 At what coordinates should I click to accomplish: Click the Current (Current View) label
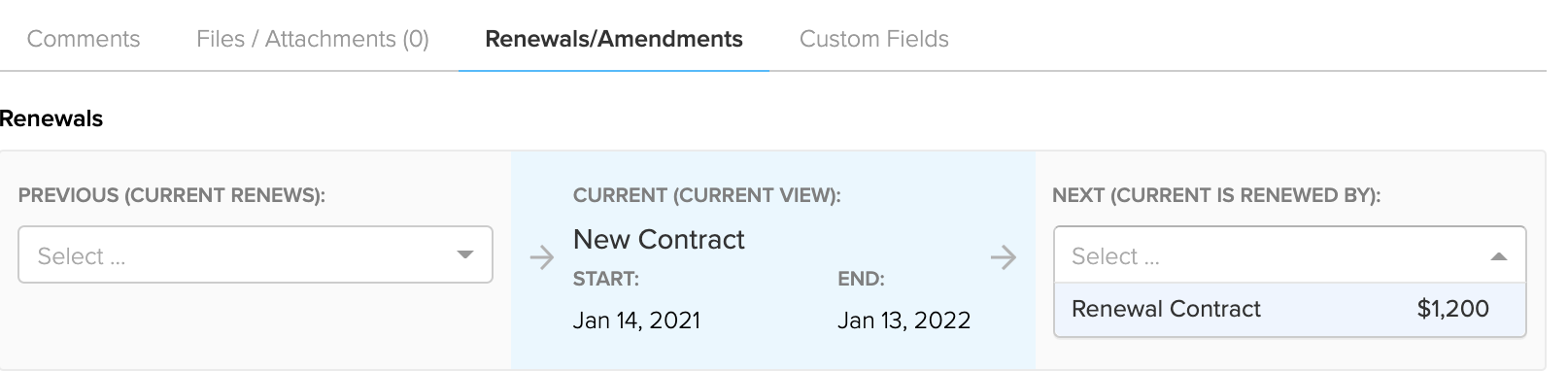tap(707, 195)
